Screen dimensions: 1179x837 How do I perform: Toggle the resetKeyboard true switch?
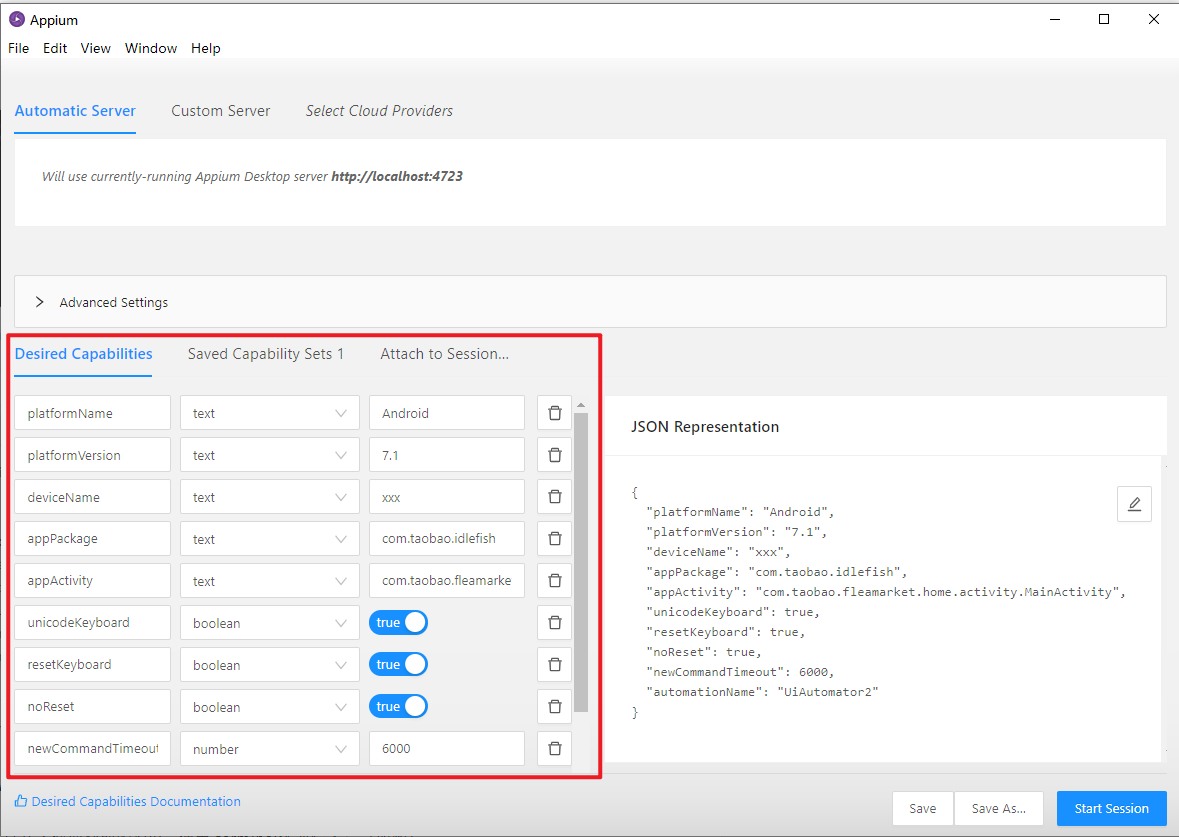click(x=398, y=665)
